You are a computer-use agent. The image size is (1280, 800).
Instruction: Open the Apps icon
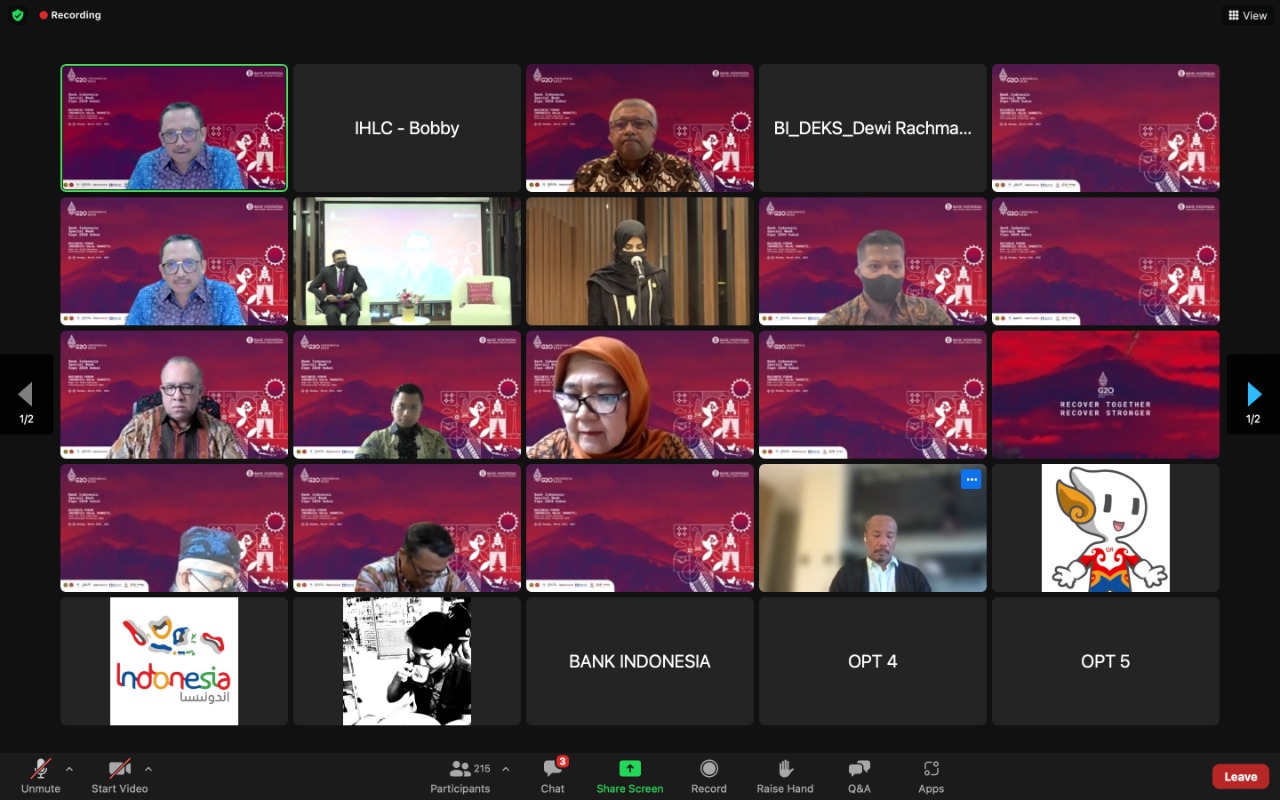931,769
